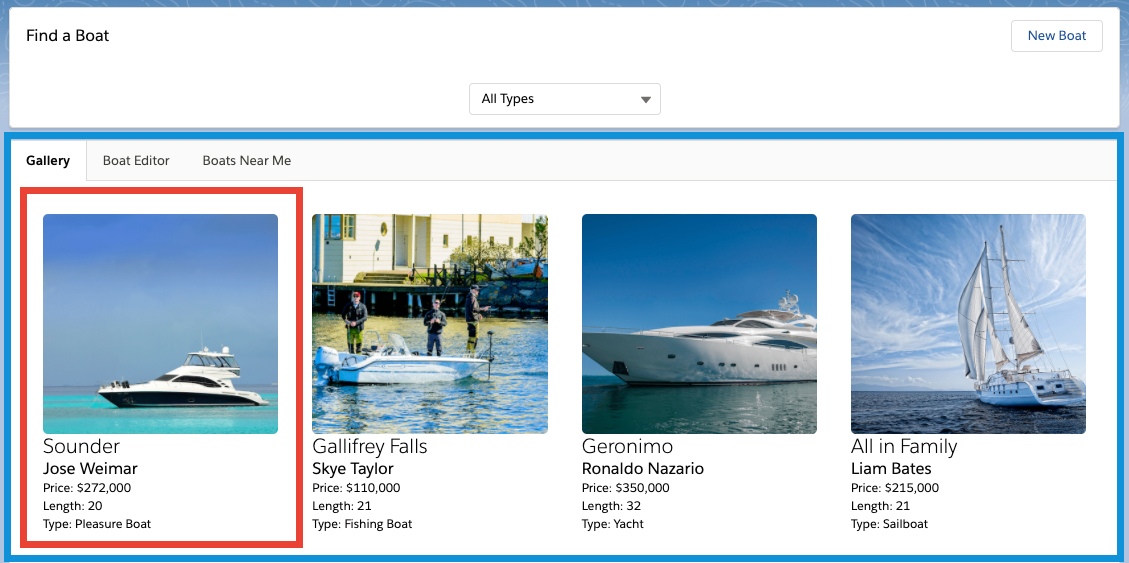The width and height of the screenshot is (1129, 563).
Task: Click owner name Jose Weimar
Action: coord(90,469)
